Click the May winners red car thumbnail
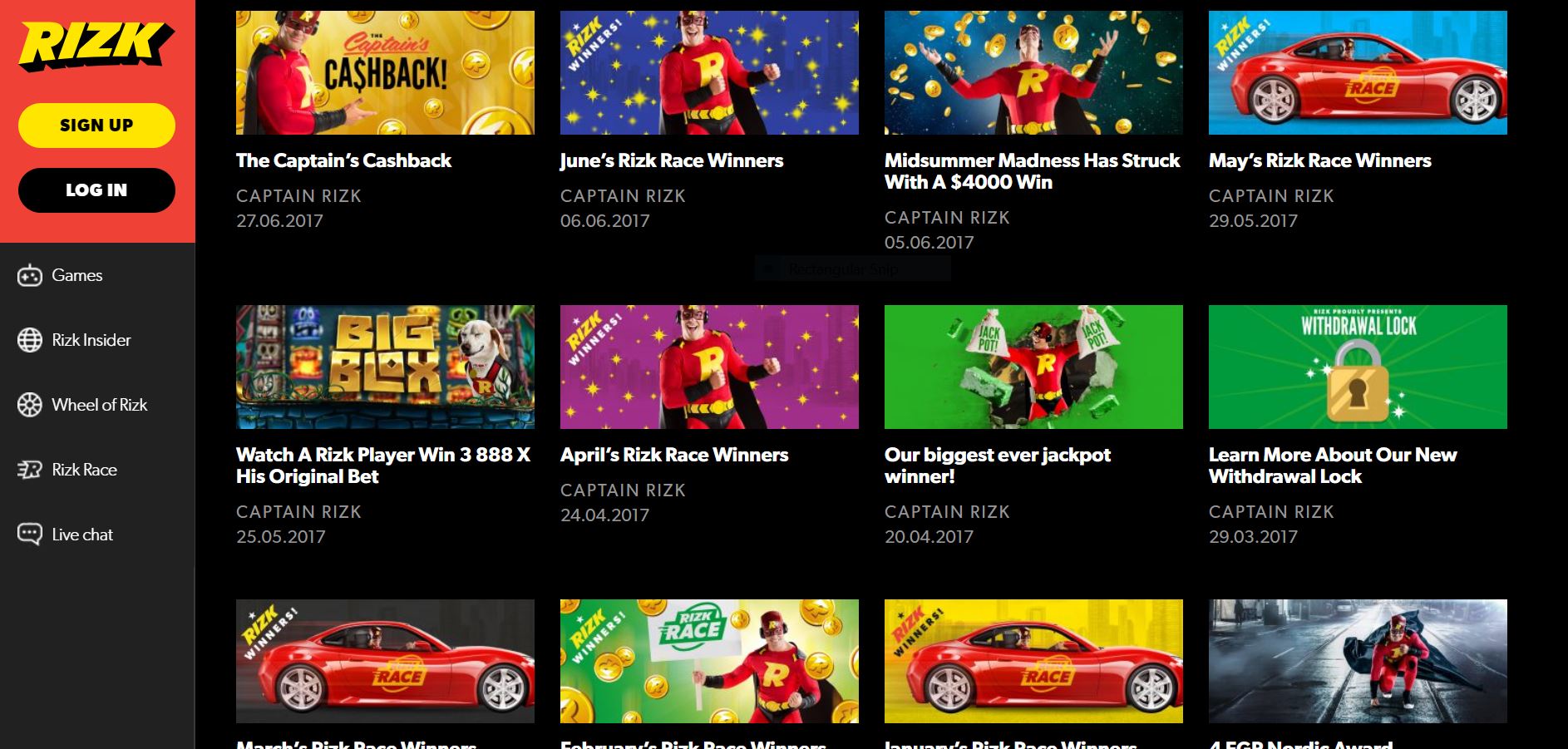 click(1358, 72)
